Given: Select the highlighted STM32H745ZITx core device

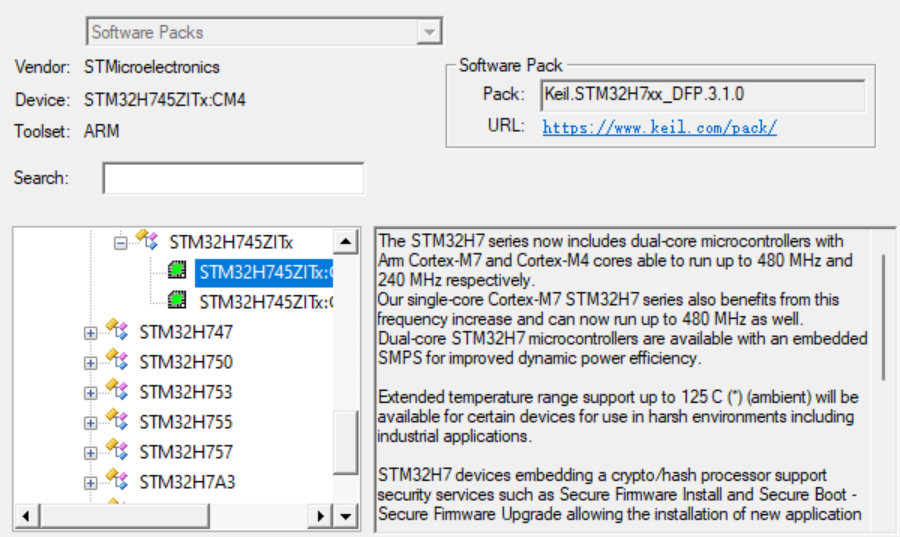Looking at the screenshot, I should 264,273.
